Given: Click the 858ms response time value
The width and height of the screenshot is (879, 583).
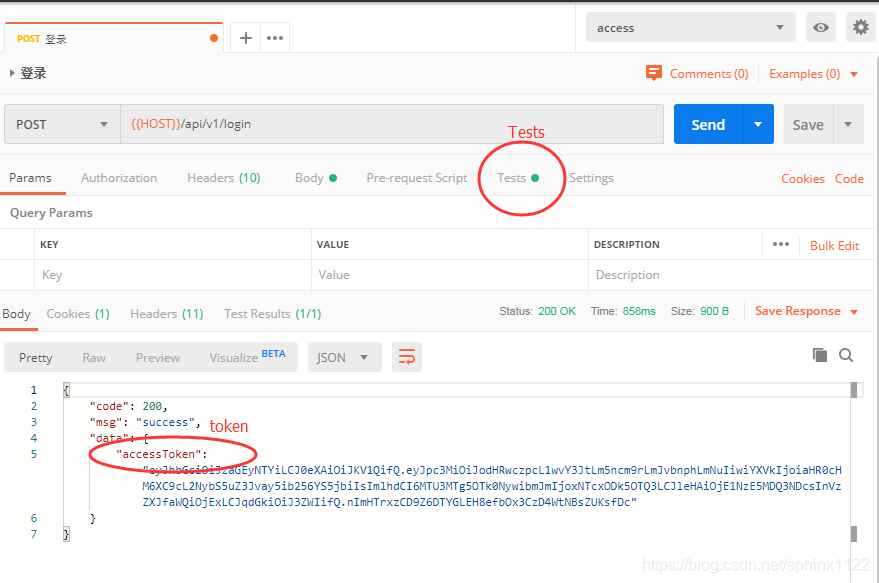Looking at the screenshot, I should pyautogui.click(x=639, y=311).
